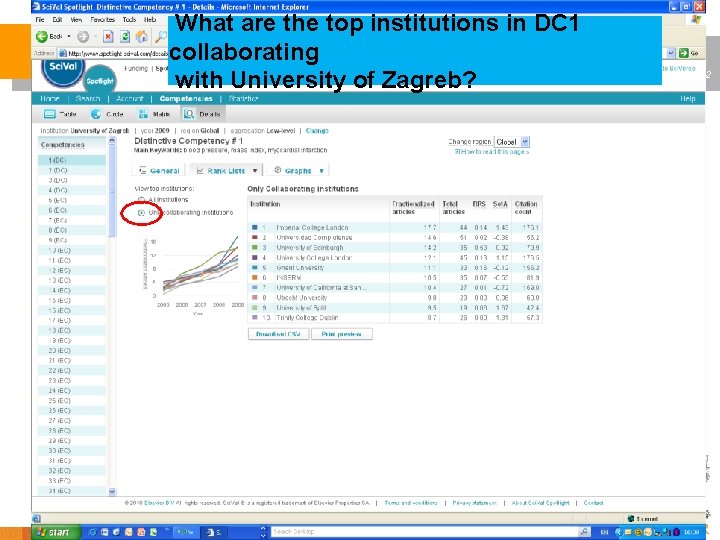Click the Search magnifier icon in toolbar

point(161,36)
